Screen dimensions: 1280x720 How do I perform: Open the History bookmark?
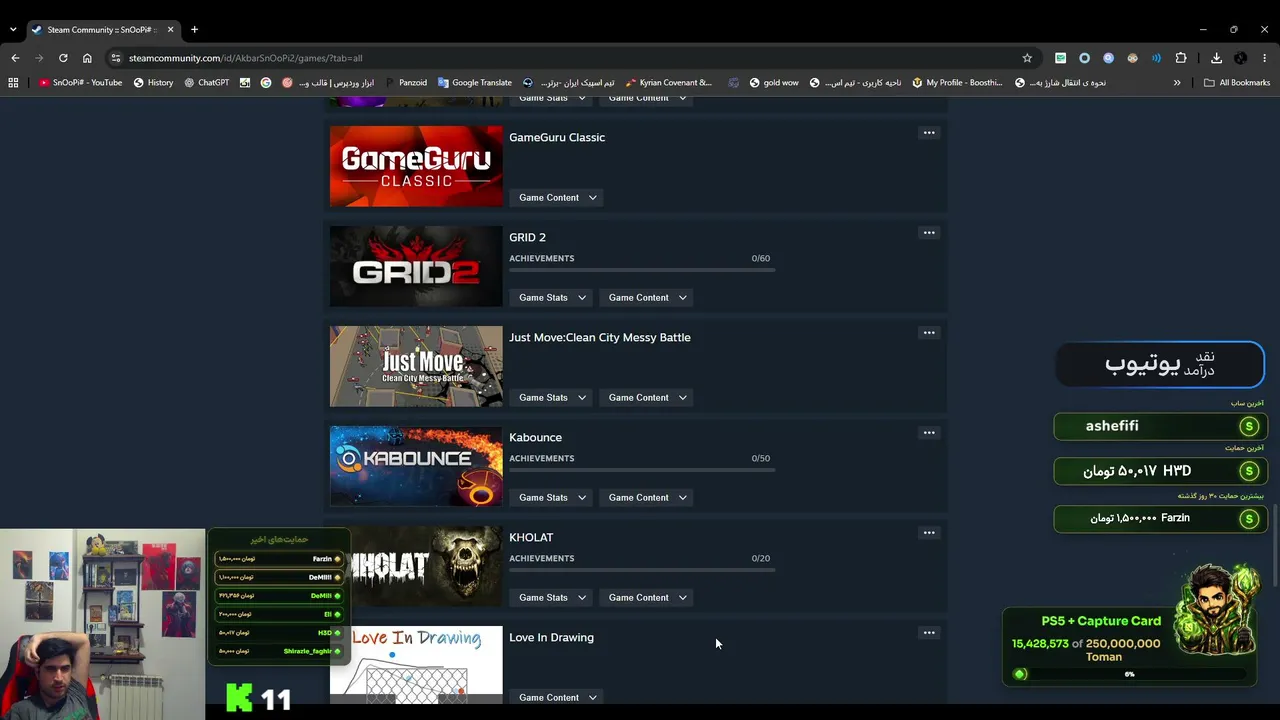tap(153, 83)
